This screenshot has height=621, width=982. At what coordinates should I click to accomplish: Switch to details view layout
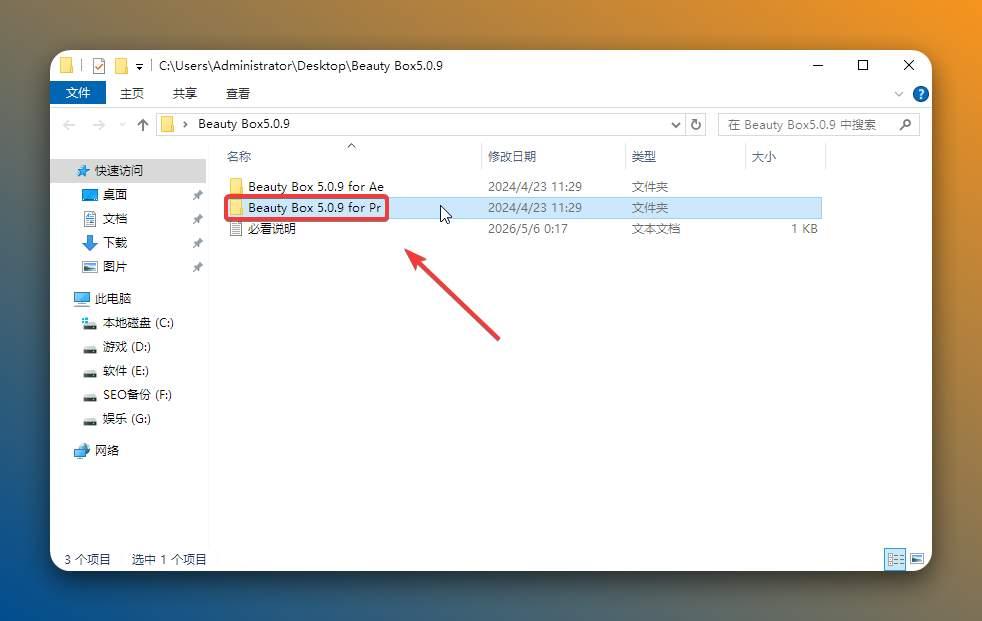point(895,559)
